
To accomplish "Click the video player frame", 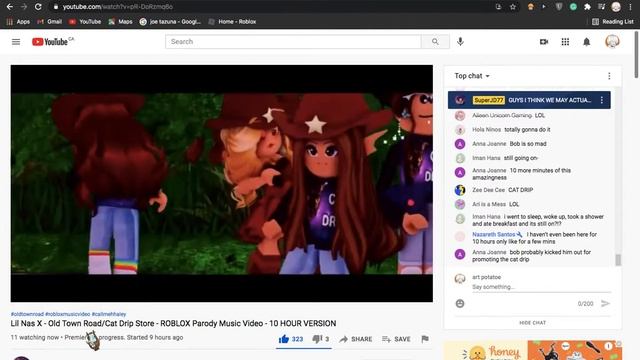I will (x=222, y=183).
